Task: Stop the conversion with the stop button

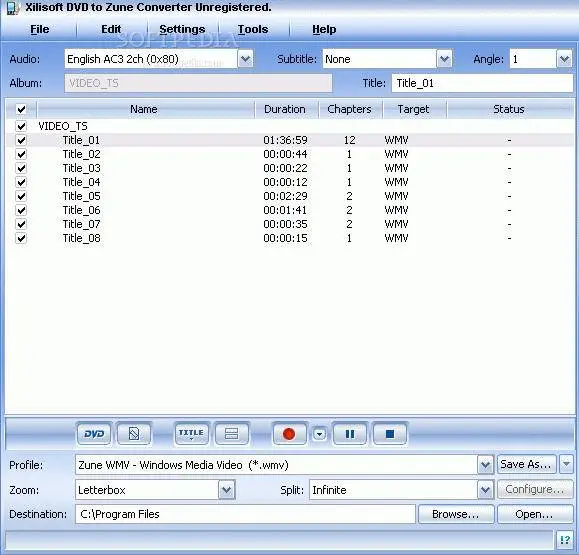Action: pos(390,434)
